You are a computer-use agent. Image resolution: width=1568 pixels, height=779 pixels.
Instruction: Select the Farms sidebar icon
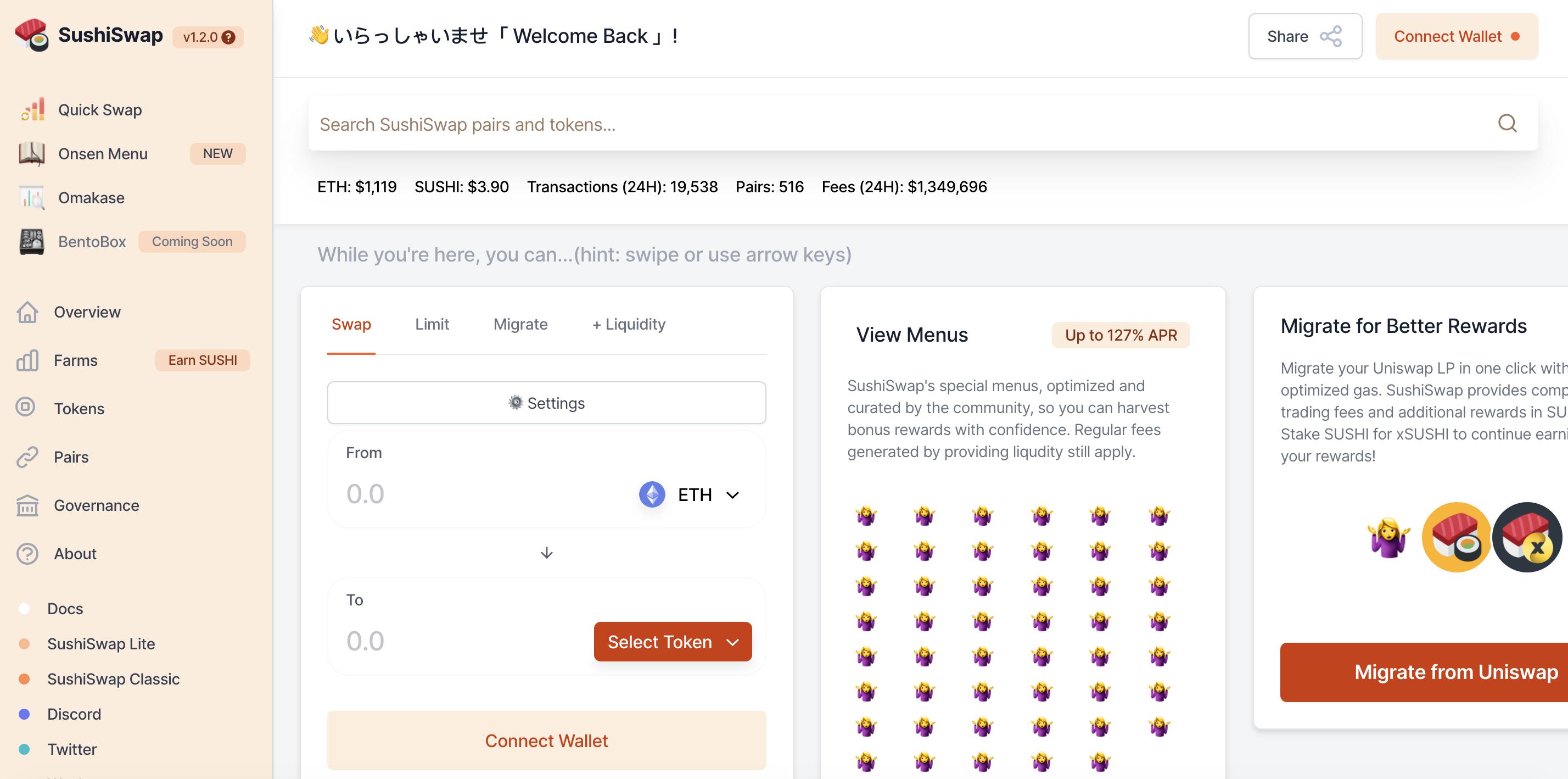27,360
